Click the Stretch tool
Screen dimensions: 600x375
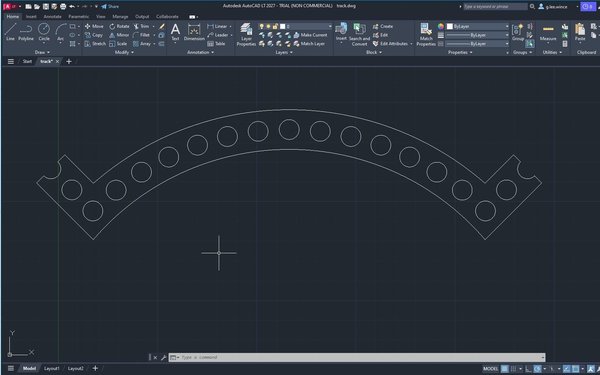tap(95, 44)
